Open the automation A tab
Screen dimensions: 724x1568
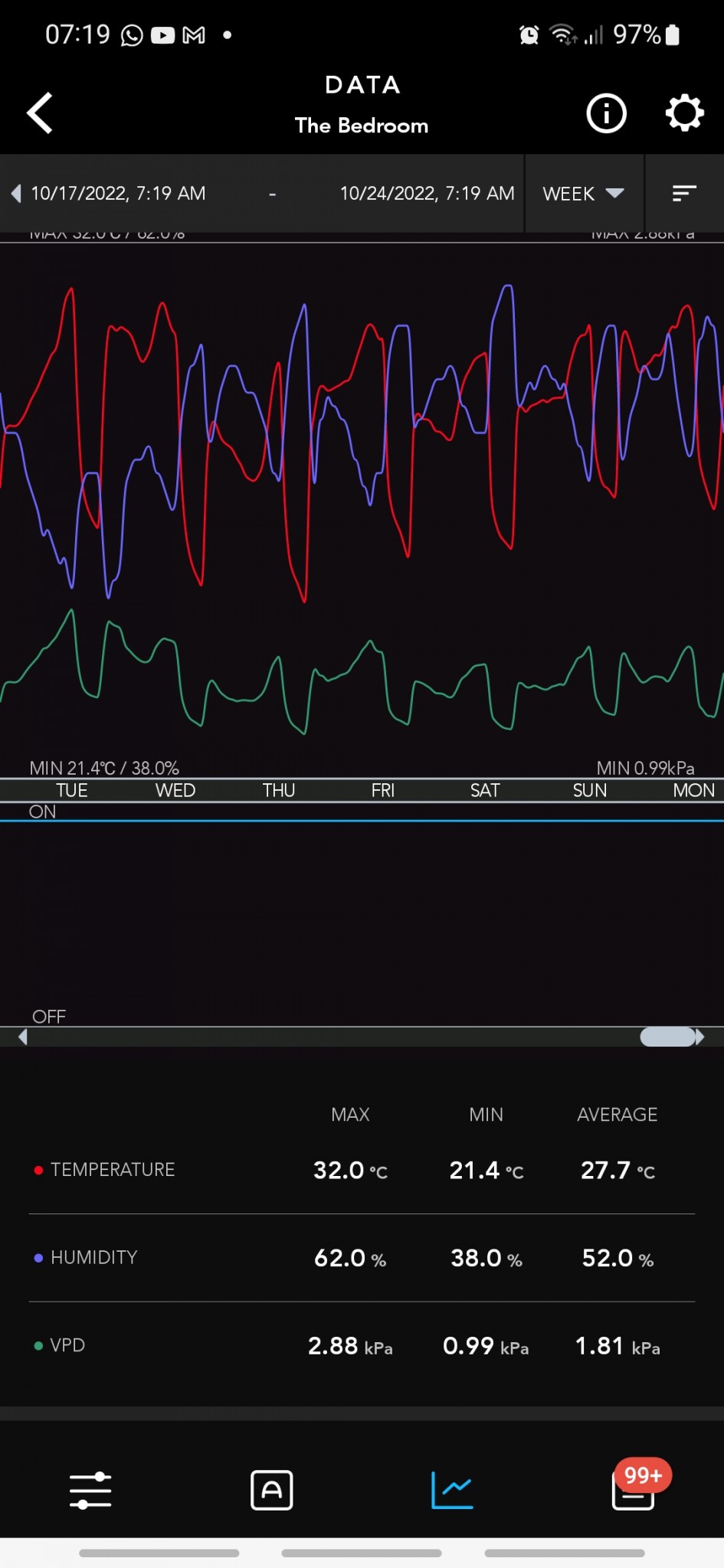[272, 1490]
